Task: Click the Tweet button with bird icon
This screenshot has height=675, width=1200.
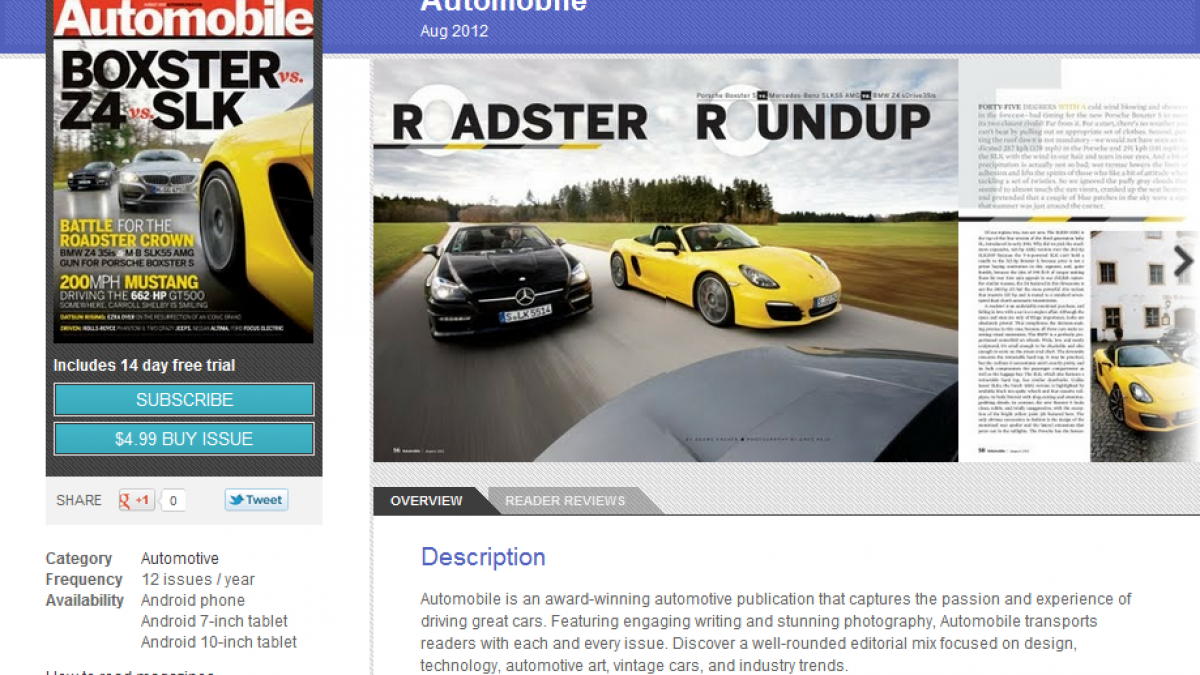Action: click(x=256, y=500)
